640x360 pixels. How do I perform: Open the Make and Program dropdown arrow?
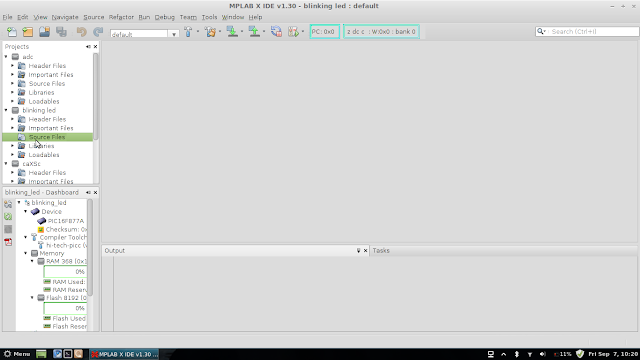242,31
